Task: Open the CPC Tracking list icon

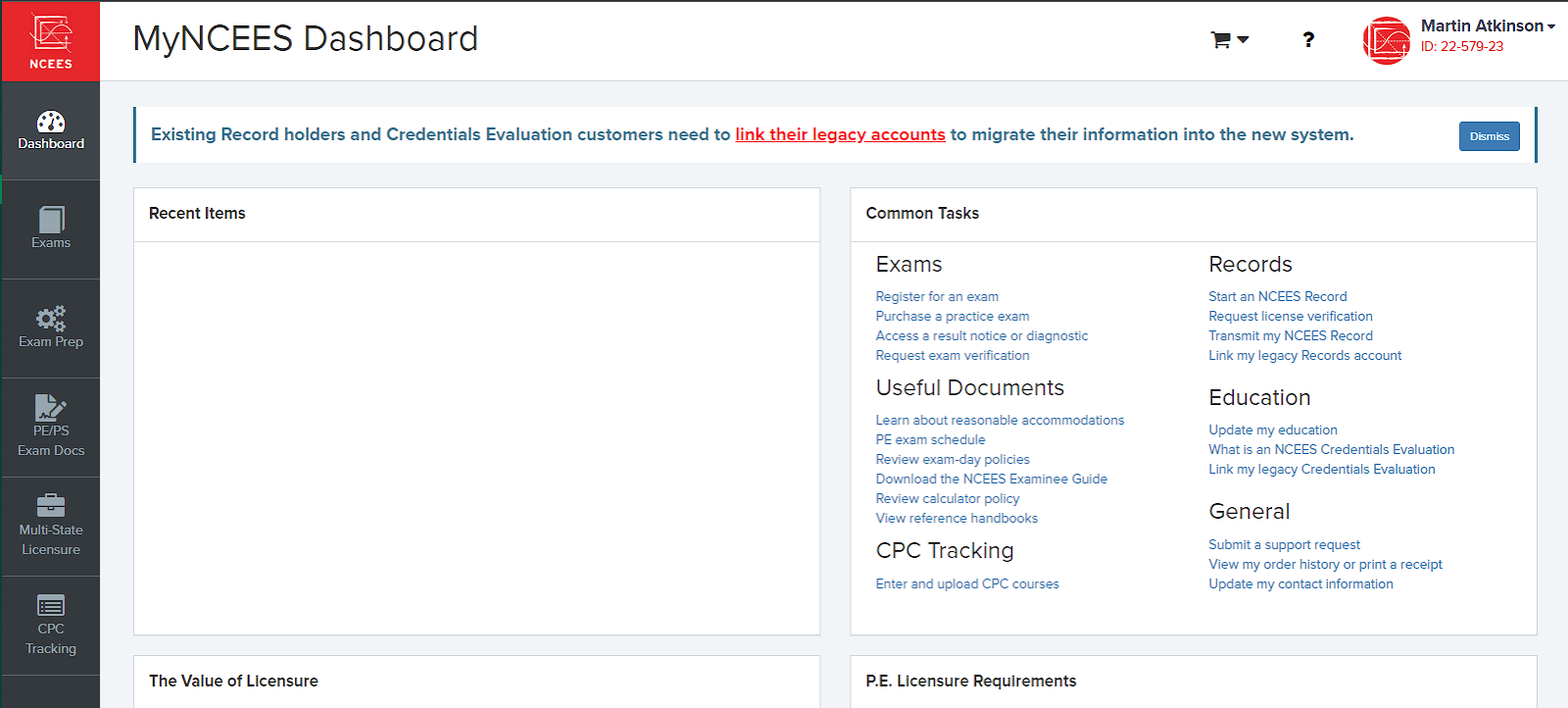Action: pos(51,605)
